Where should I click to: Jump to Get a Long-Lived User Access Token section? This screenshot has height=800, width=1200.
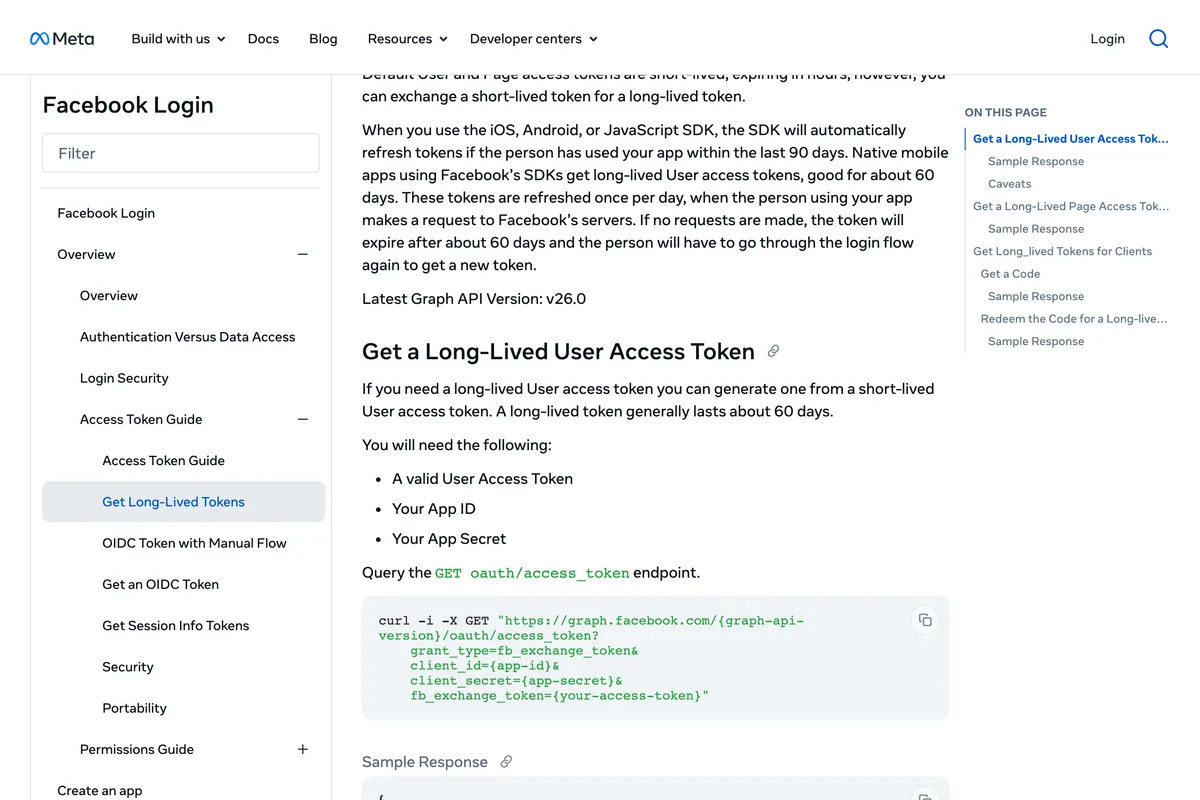(1070, 139)
